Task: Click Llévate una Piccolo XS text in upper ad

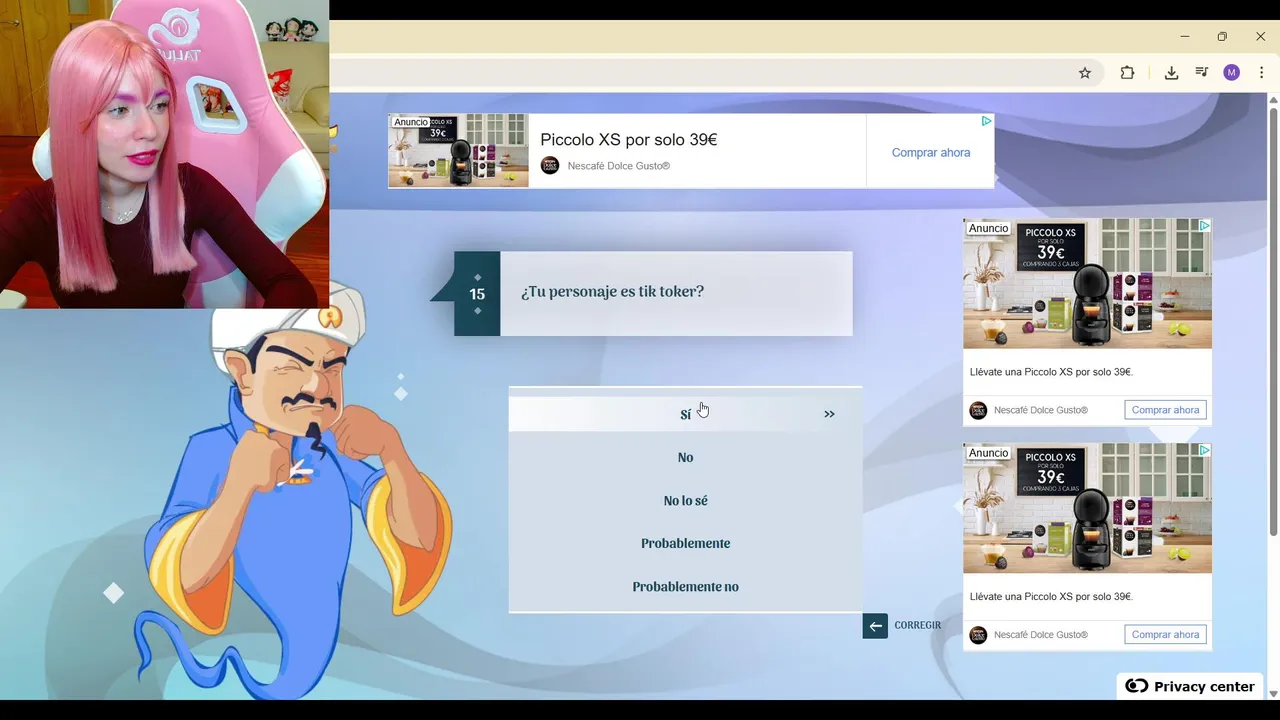Action: pyautogui.click(x=1051, y=372)
